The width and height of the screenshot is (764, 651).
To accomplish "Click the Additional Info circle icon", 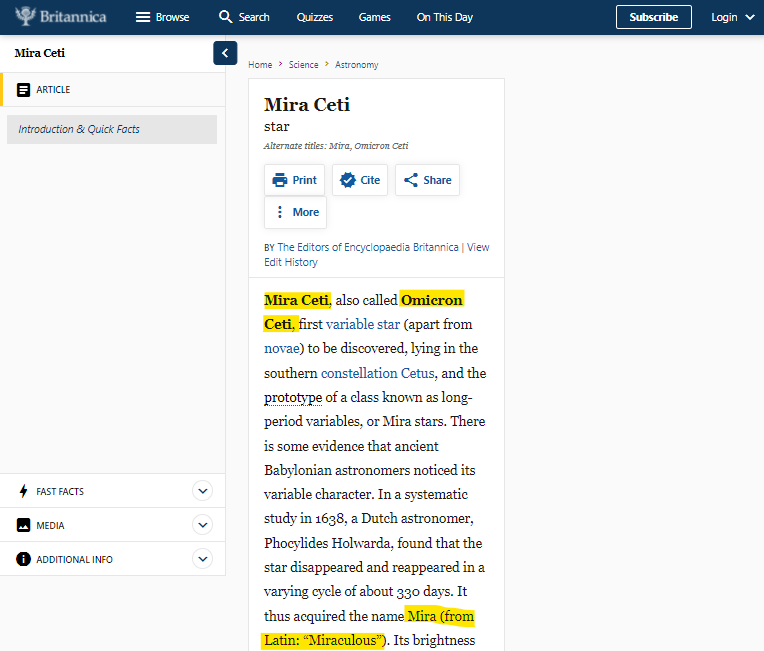I will click(23, 559).
